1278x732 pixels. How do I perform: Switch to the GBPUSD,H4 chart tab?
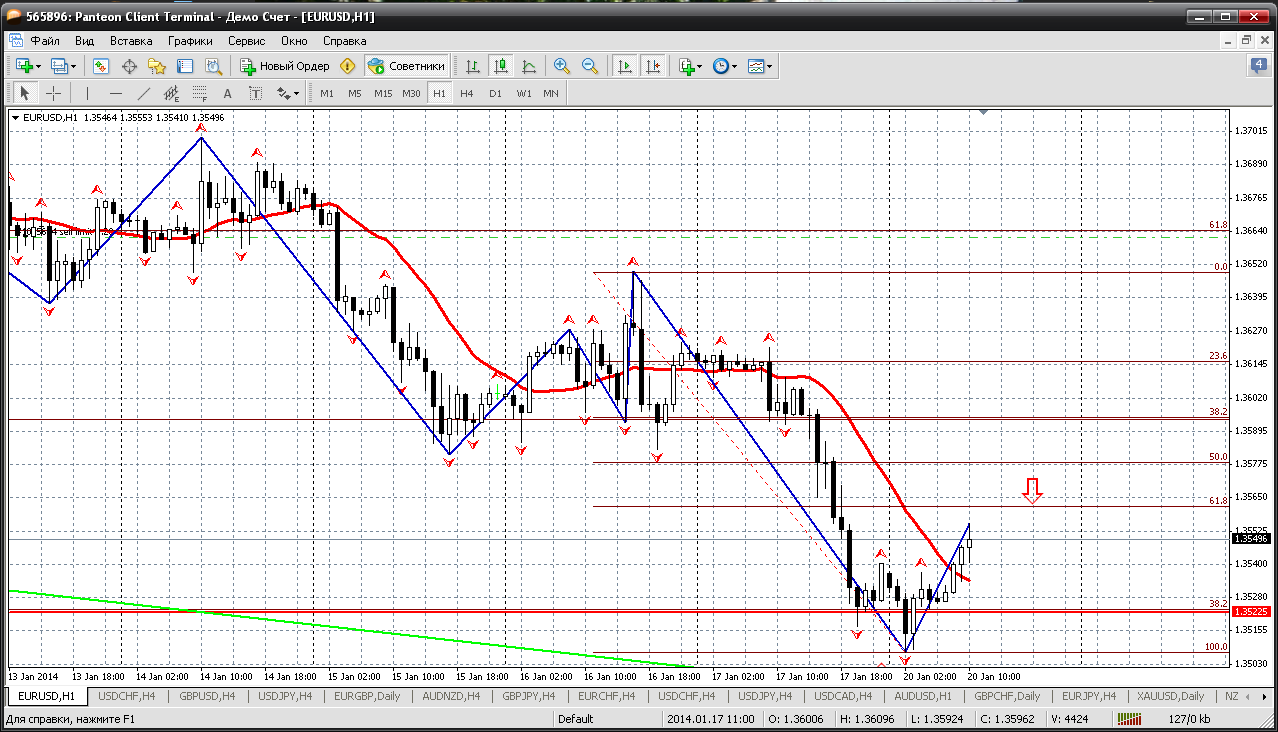pyautogui.click(x=208, y=696)
